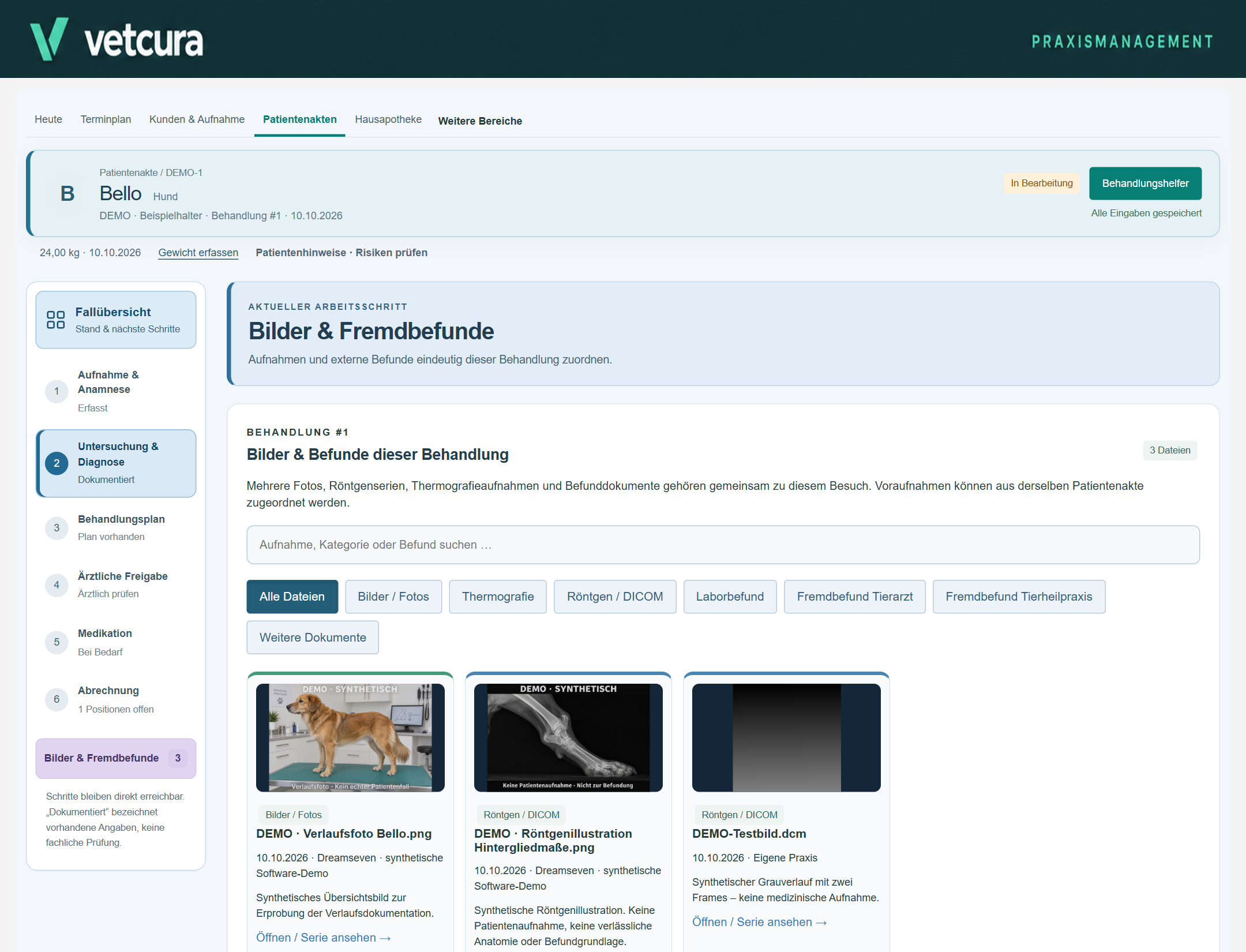
Task: Select step Untersuchung & Diagnose
Action: [x=116, y=463]
